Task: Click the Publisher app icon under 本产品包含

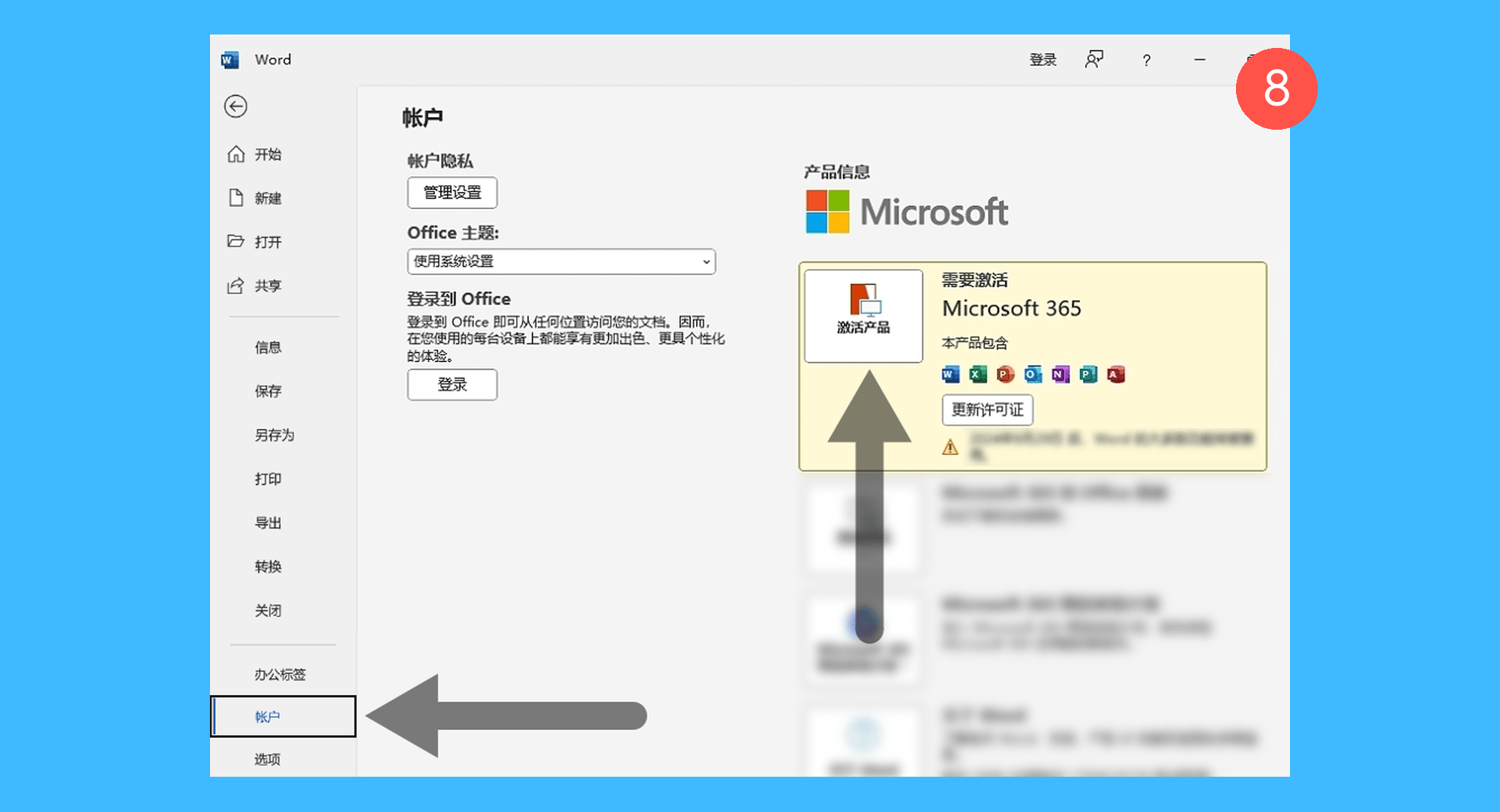Action: (1088, 374)
